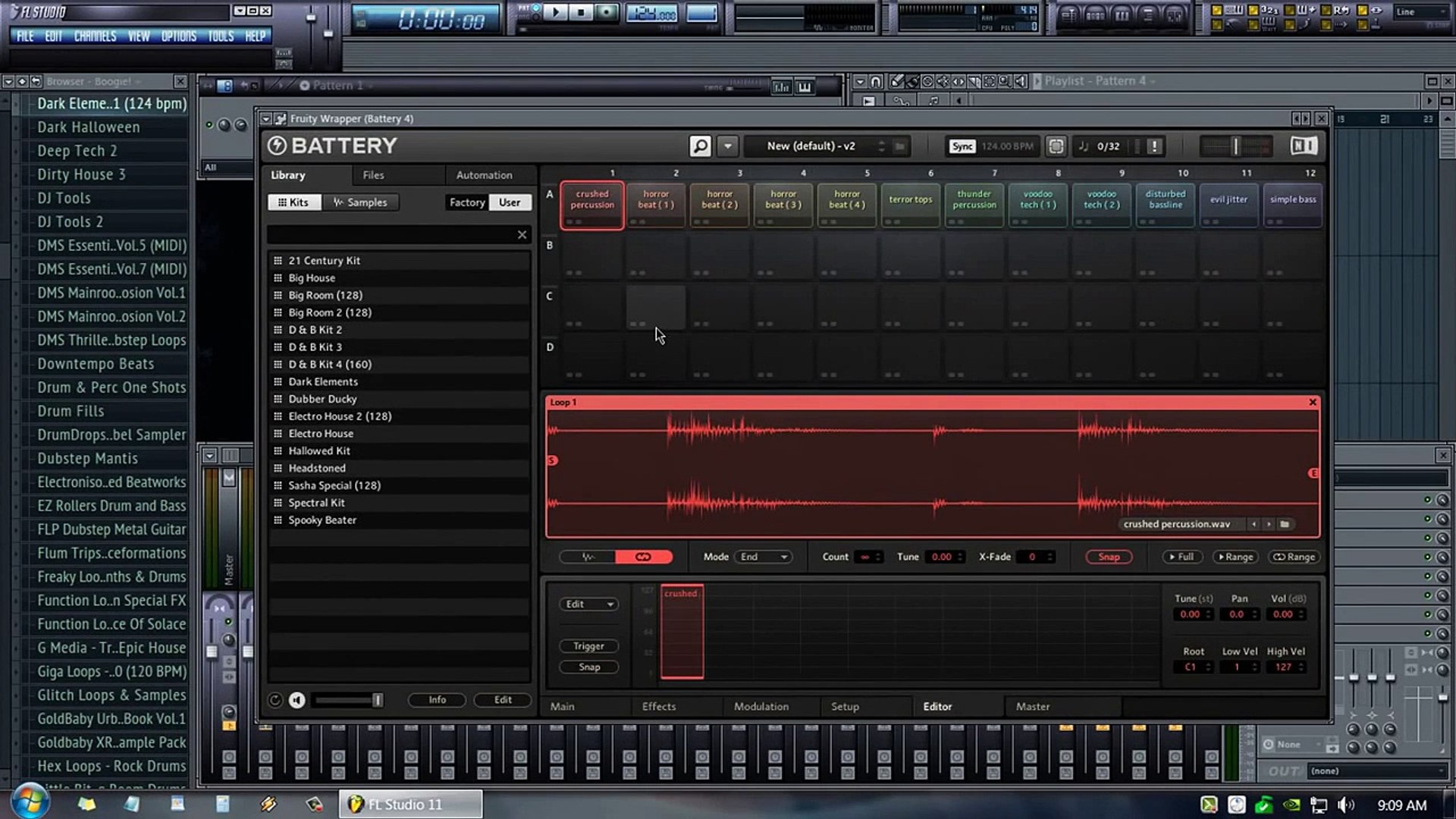This screenshot has height=819, width=1456.
Task: Clear the library search with the X
Action: [522, 235]
